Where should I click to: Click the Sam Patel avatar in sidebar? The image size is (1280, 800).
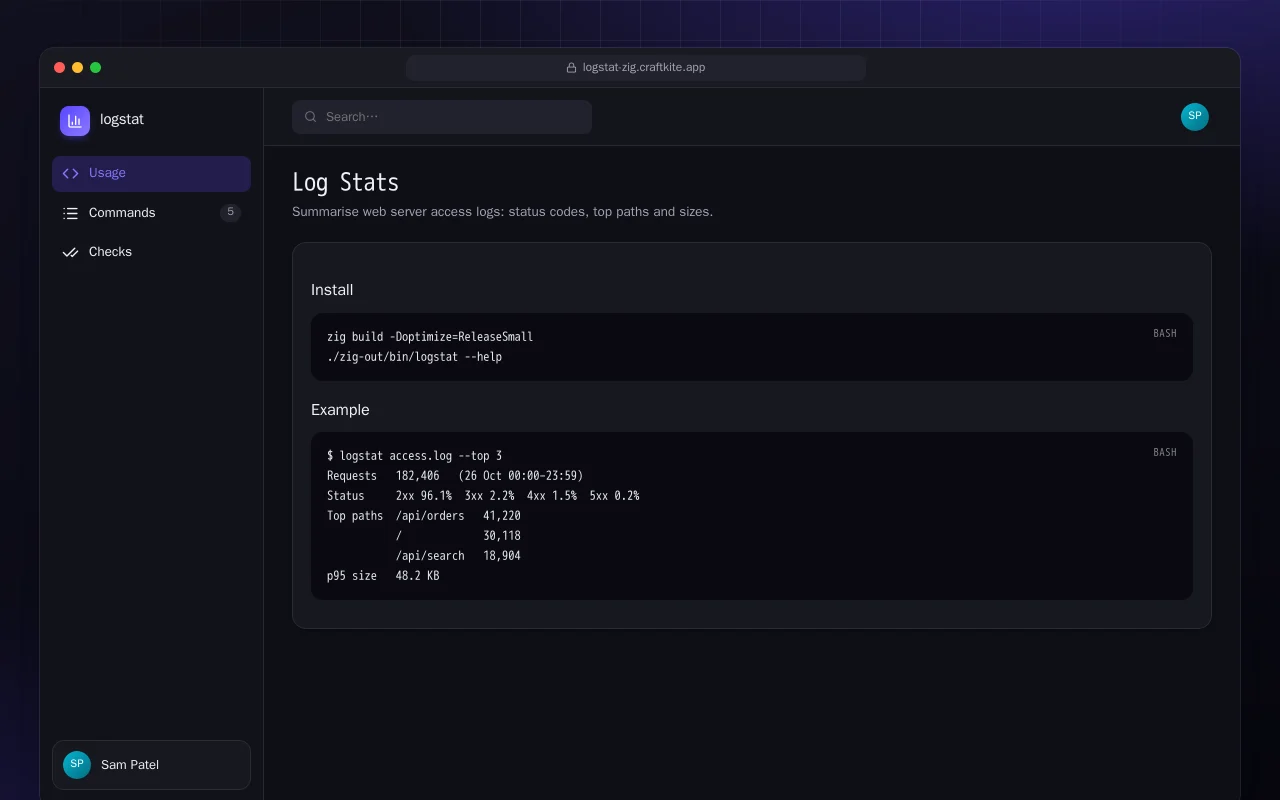click(77, 765)
